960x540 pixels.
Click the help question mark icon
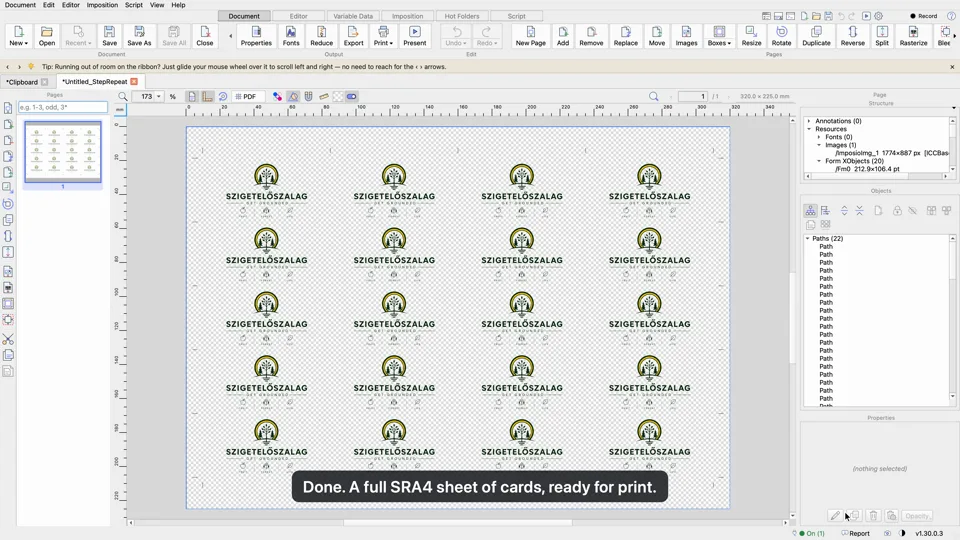coord(951,16)
